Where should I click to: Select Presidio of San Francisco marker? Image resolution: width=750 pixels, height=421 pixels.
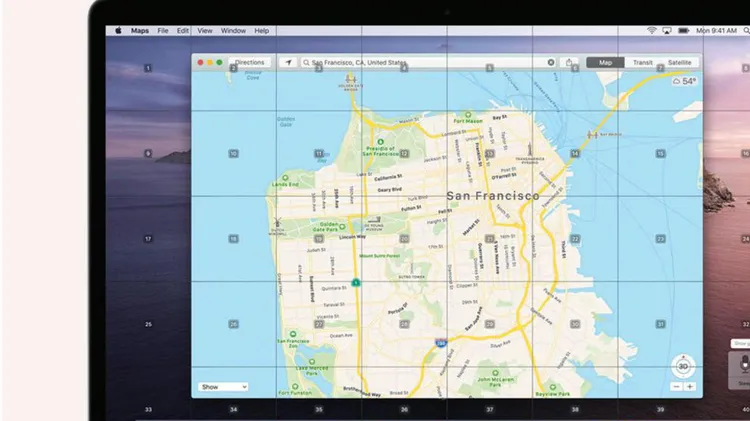tap(380, 142)
